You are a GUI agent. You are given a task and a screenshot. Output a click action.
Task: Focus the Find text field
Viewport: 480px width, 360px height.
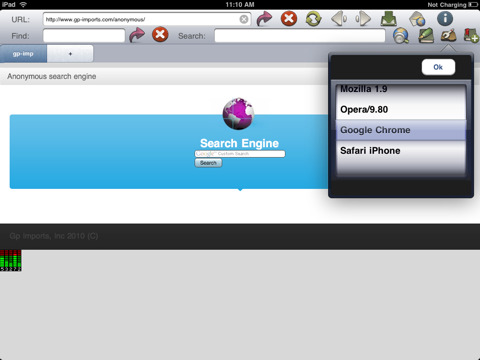84,36
